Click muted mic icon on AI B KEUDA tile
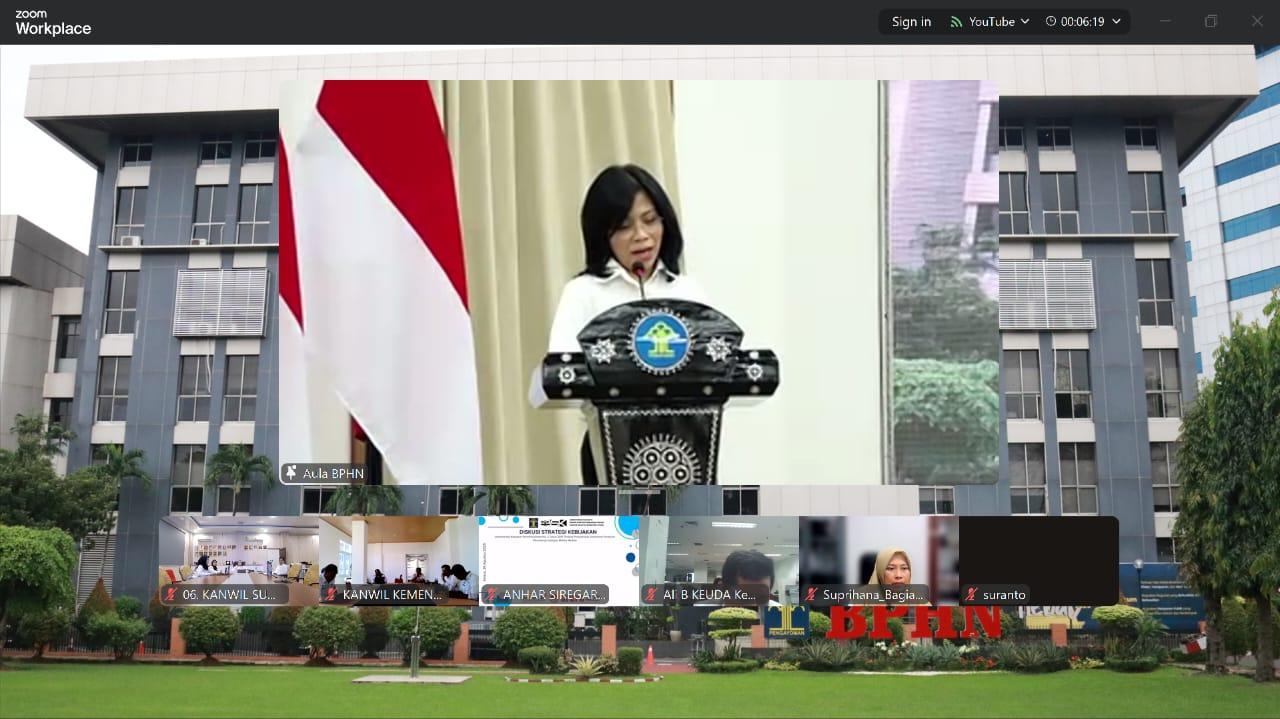1280x719 pixels. 651,595
